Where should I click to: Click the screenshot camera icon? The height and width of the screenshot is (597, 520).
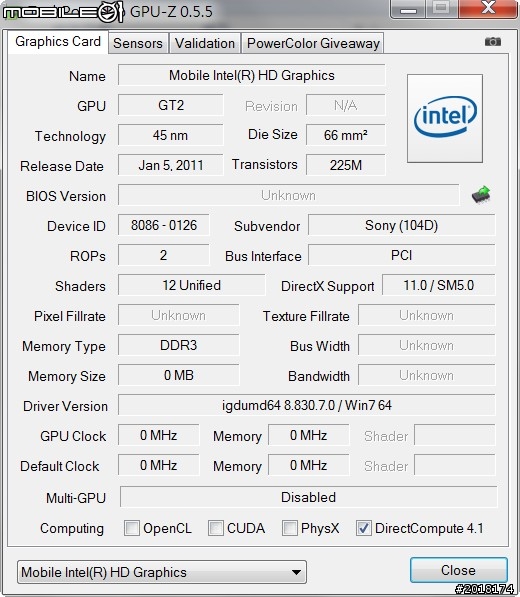[493, 41]
